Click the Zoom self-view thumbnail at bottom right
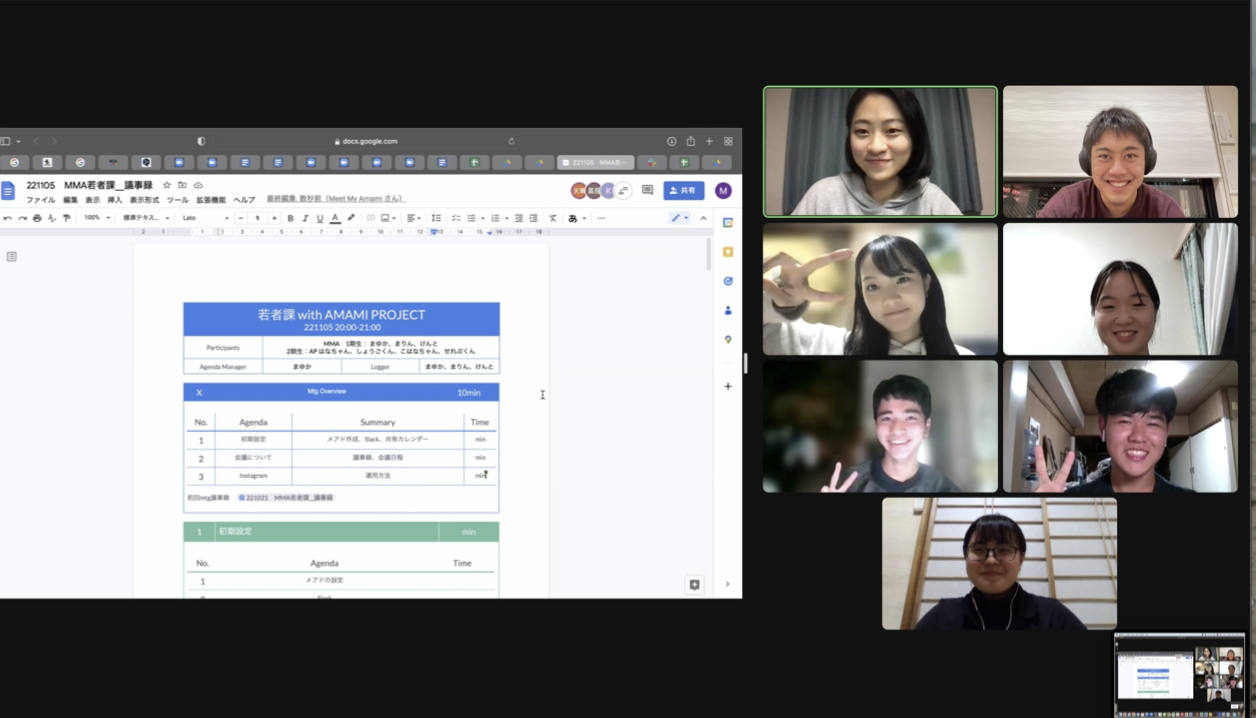This screenshot has width=1256, height=718. click(x=1180, y=674)
